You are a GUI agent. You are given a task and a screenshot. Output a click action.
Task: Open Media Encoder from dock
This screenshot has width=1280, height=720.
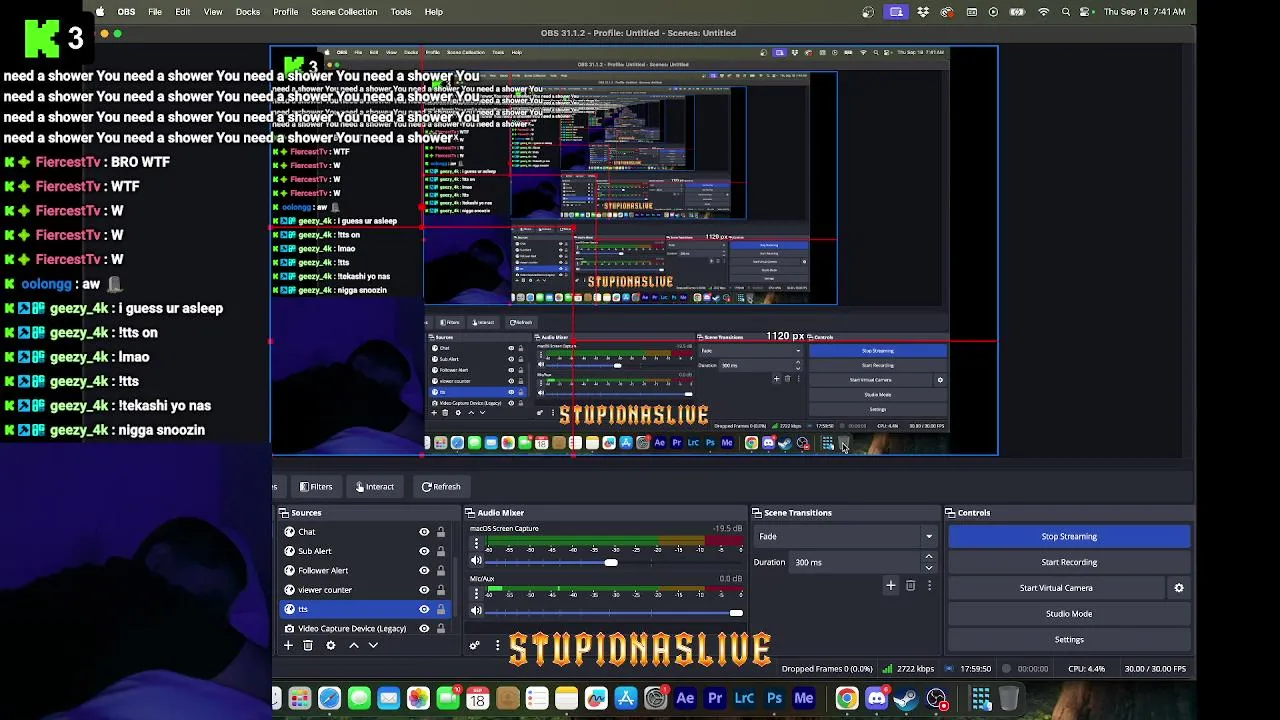coord(804,699)
